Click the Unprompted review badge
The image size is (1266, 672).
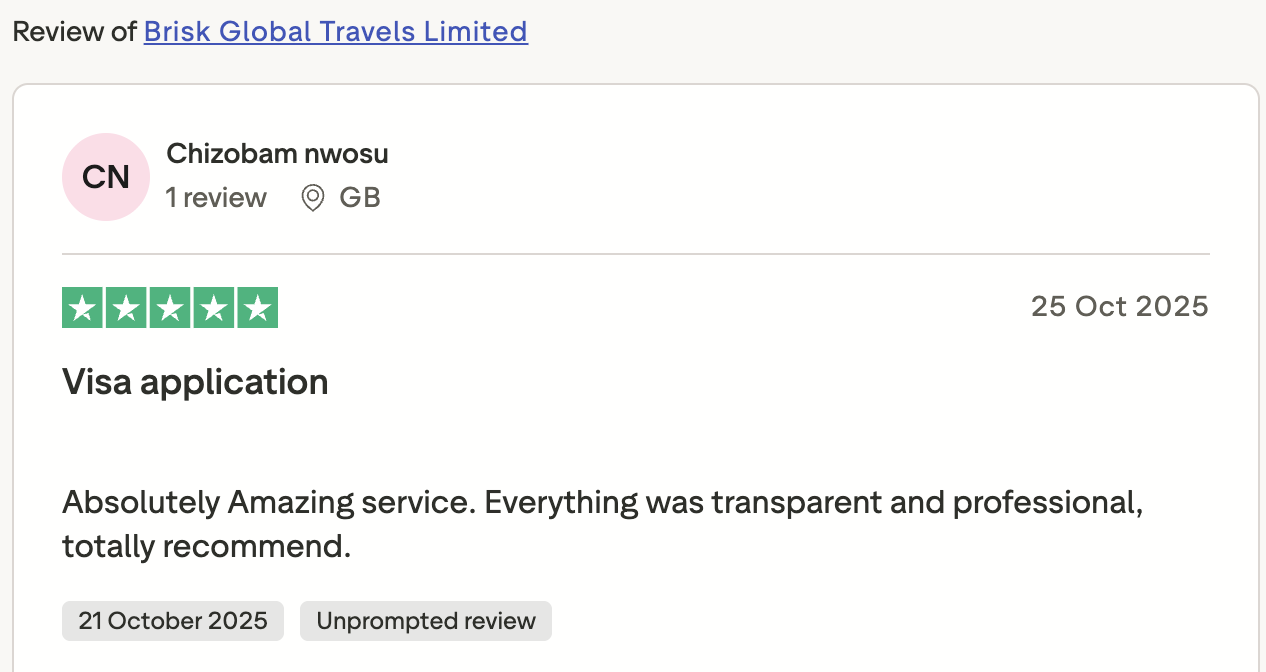425,621
